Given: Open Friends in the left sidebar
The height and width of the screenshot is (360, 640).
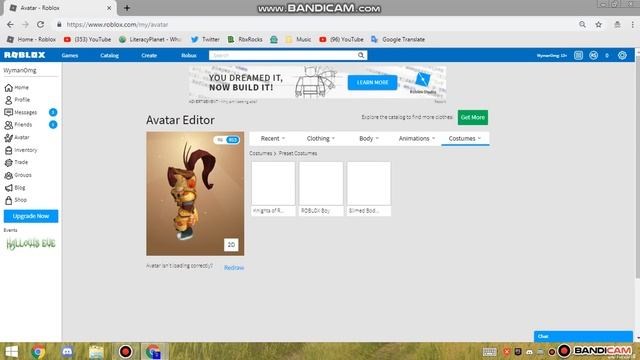Looking at the screenshot, I should (18, 124).
